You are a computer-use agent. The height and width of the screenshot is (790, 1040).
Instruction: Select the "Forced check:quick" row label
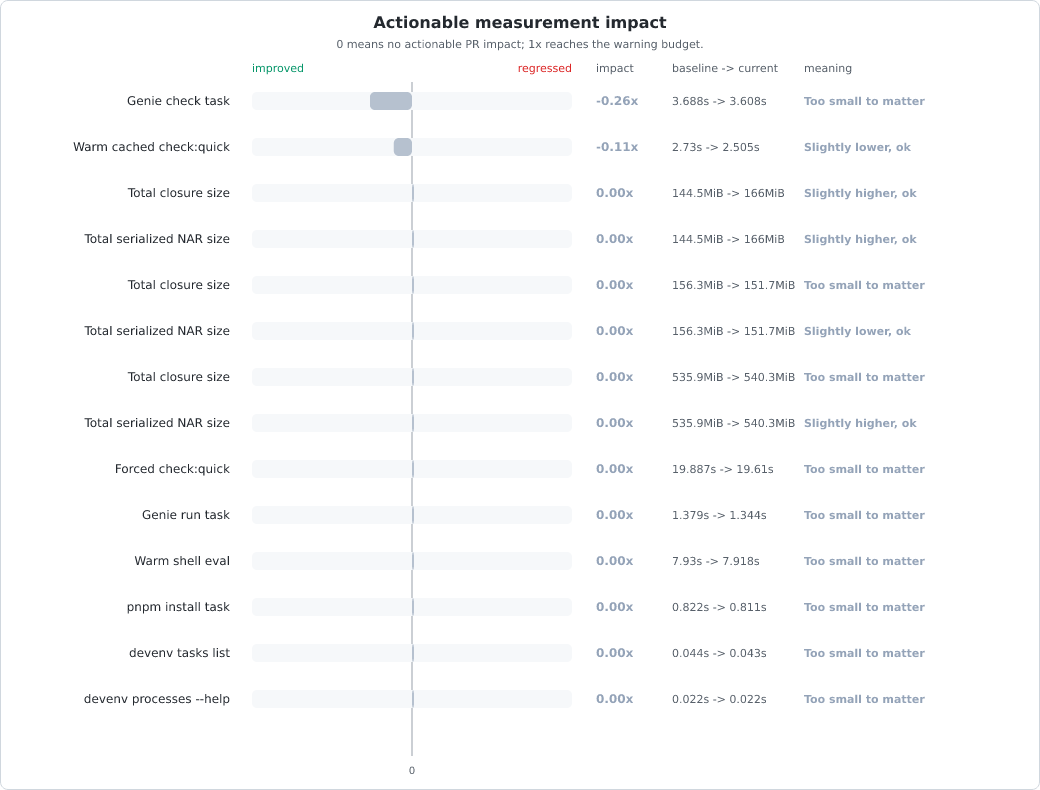coord(172,468)
